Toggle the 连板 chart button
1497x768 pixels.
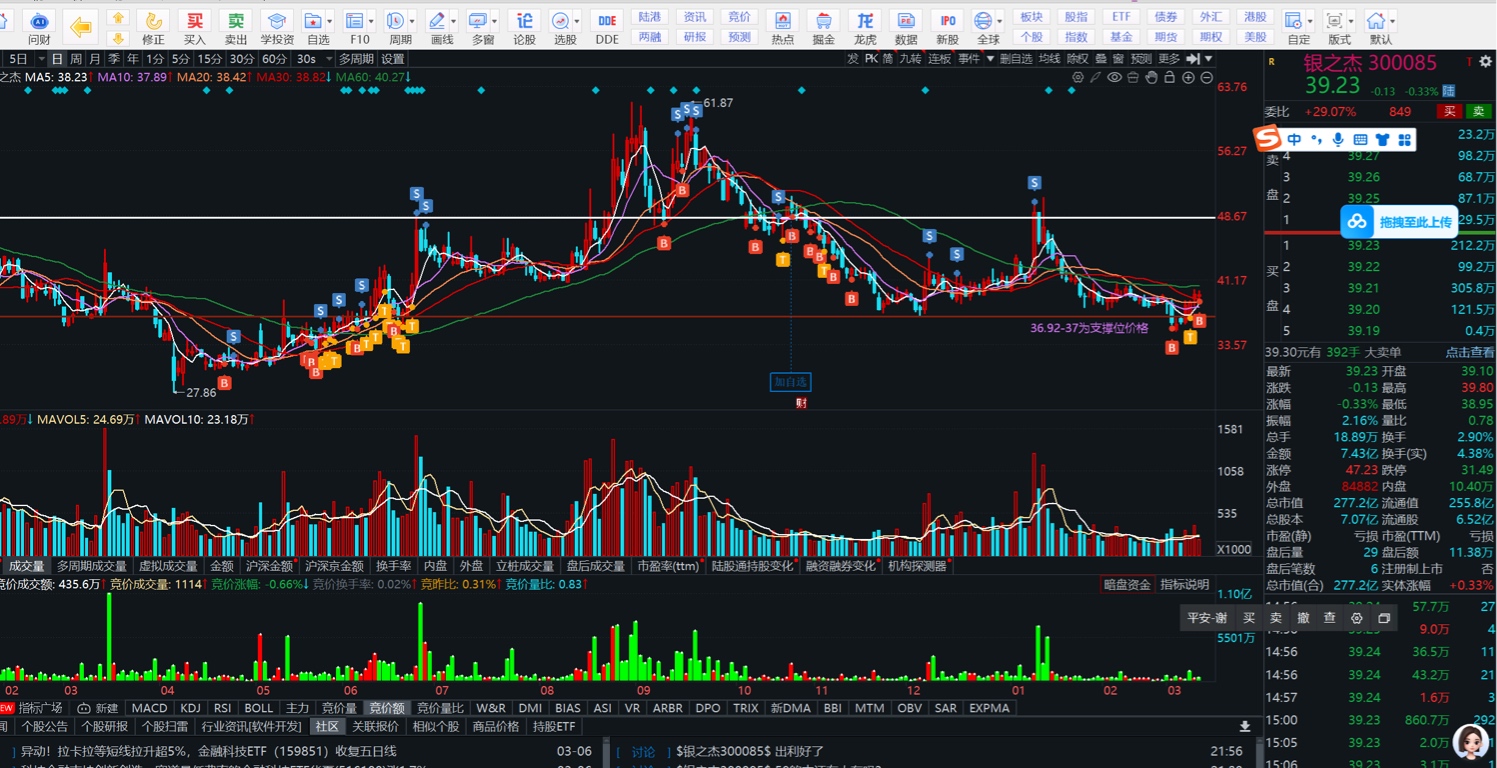940,59
